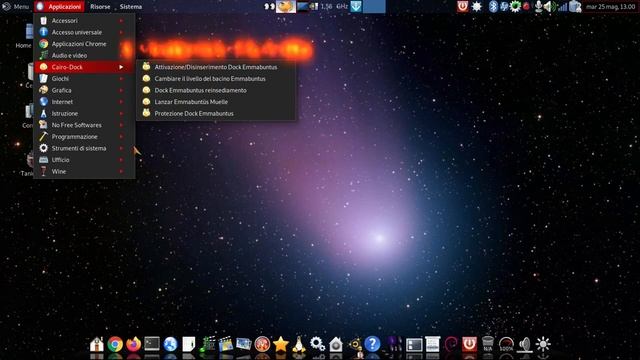The width and height of the screenshot is (640, 360).
Task: Choose Attivazione/Disinserimento Dock Emmabuntus
Action: click(x=216, y=67)
